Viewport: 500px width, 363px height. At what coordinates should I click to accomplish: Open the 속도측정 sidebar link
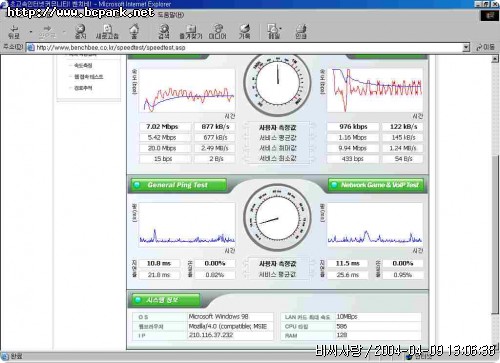pos(83,66)
